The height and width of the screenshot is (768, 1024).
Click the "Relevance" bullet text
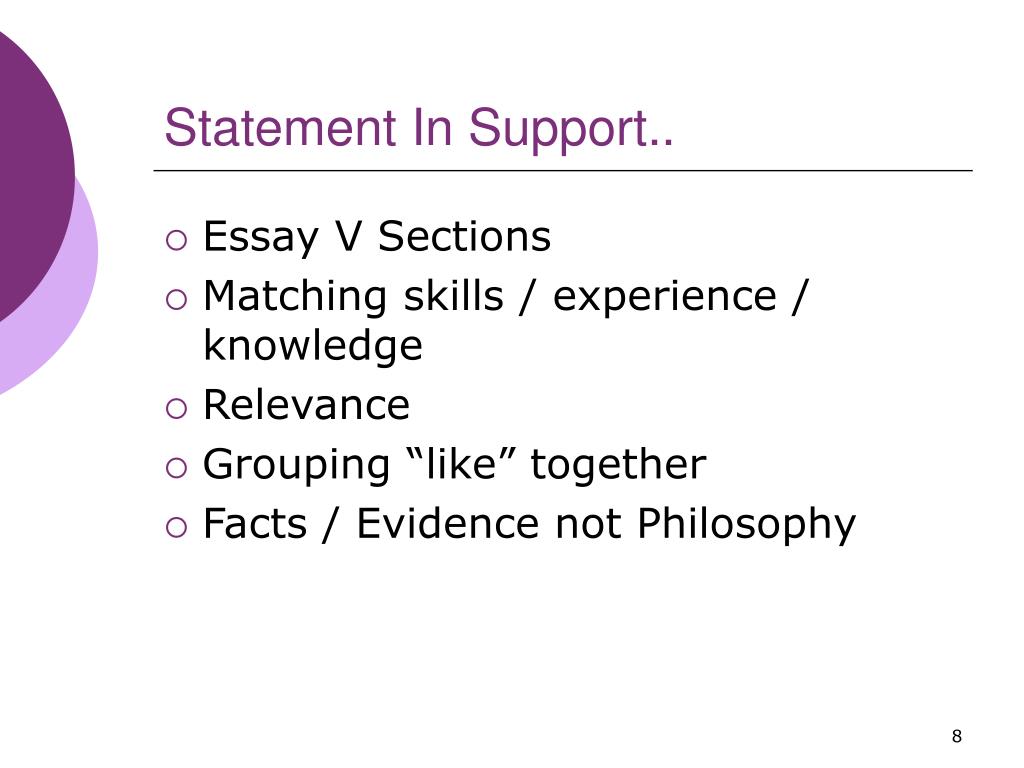point(306,405)
